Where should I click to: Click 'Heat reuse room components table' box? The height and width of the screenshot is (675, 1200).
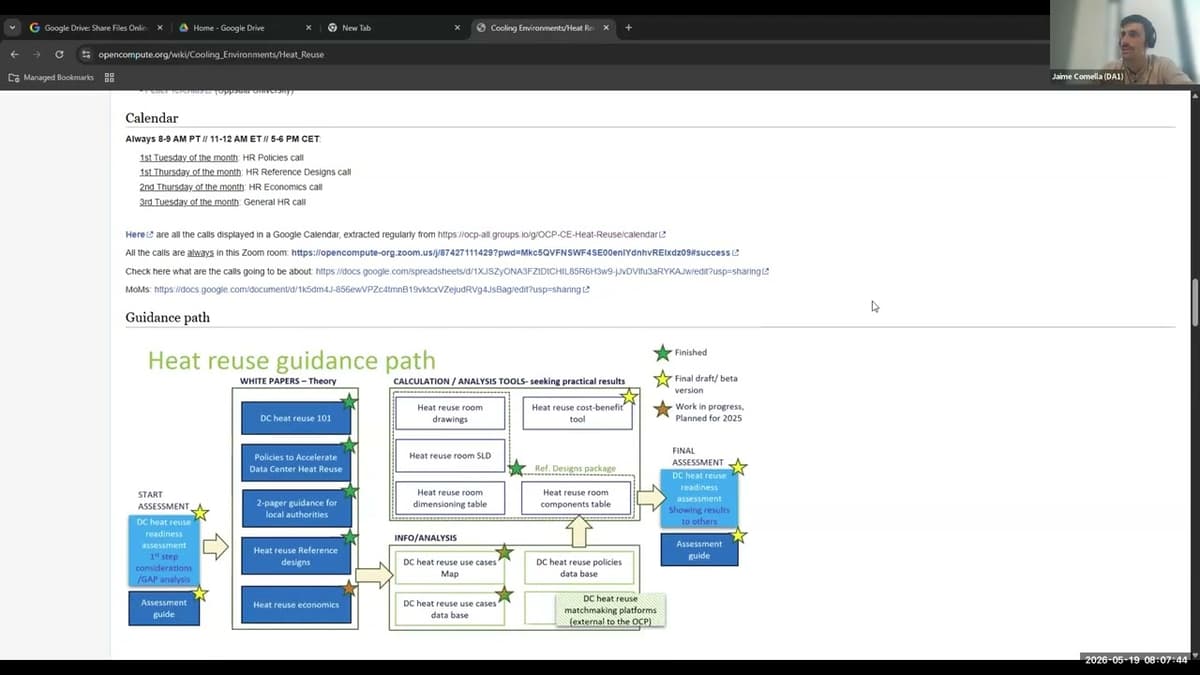point(576,498)
